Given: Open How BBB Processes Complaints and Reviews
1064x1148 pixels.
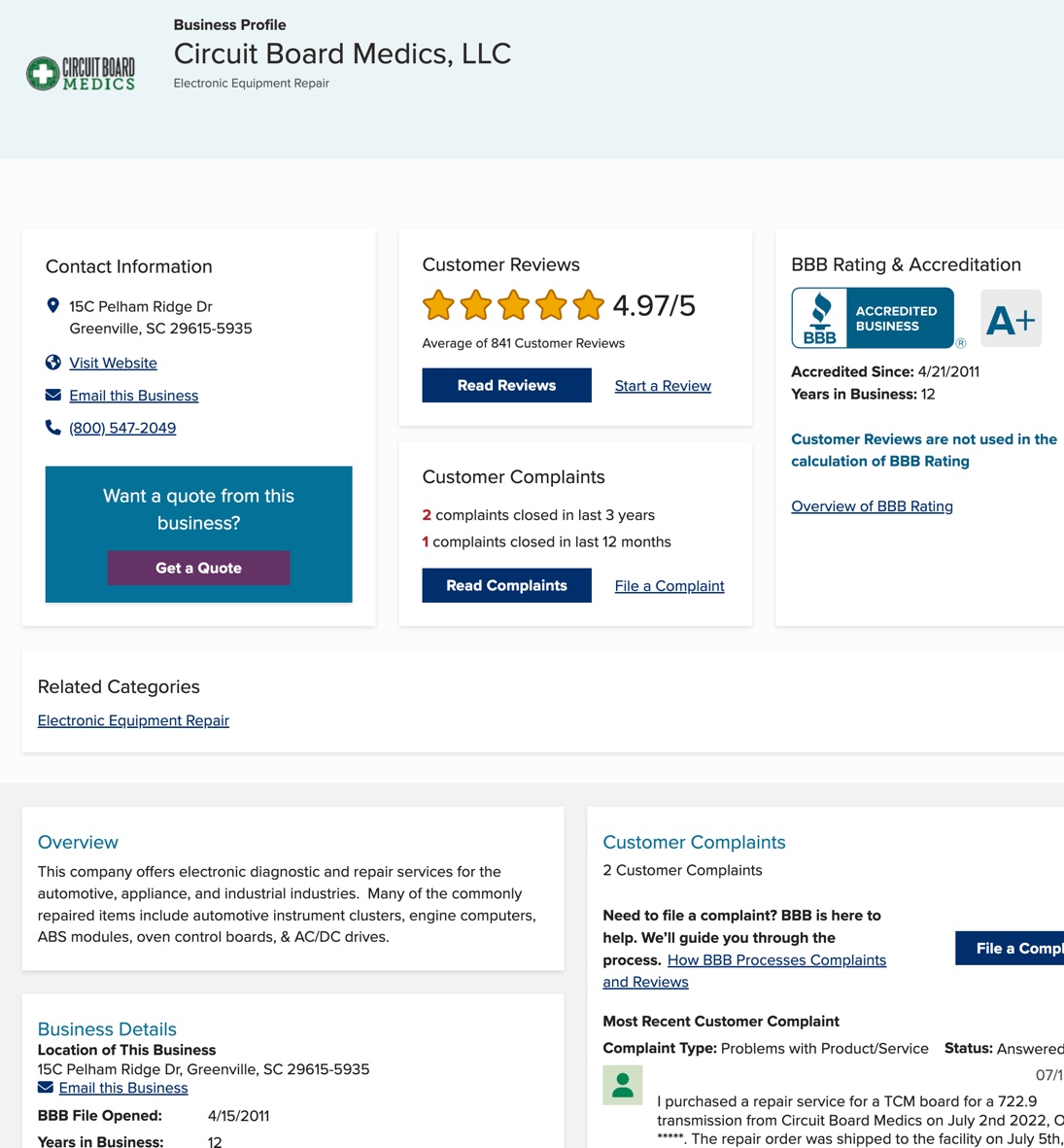Looking at the screenshot, I should pyautogui.click(x=776, y=960).
